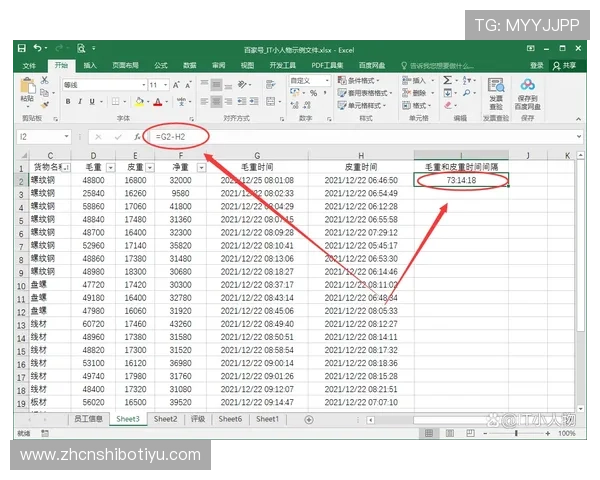Decrease the font size
600x480 pixels.
[x=188, y=85]
